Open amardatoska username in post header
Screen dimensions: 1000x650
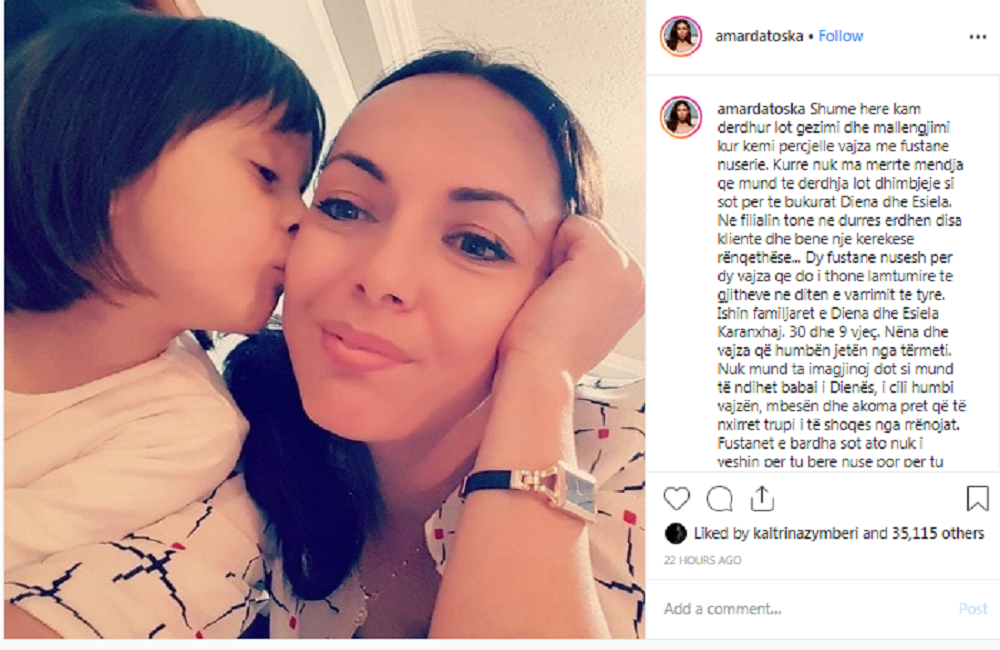click(x=759, y=36)
